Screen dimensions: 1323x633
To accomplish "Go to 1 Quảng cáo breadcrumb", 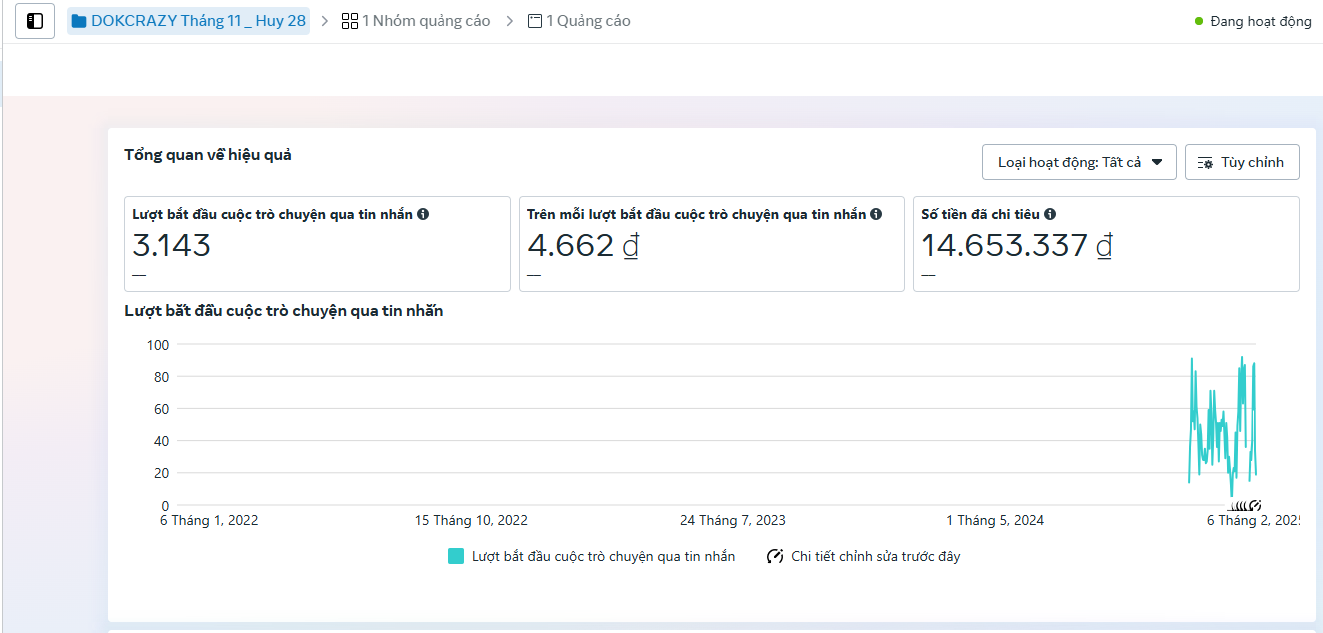I will click(x=579, y=21).
